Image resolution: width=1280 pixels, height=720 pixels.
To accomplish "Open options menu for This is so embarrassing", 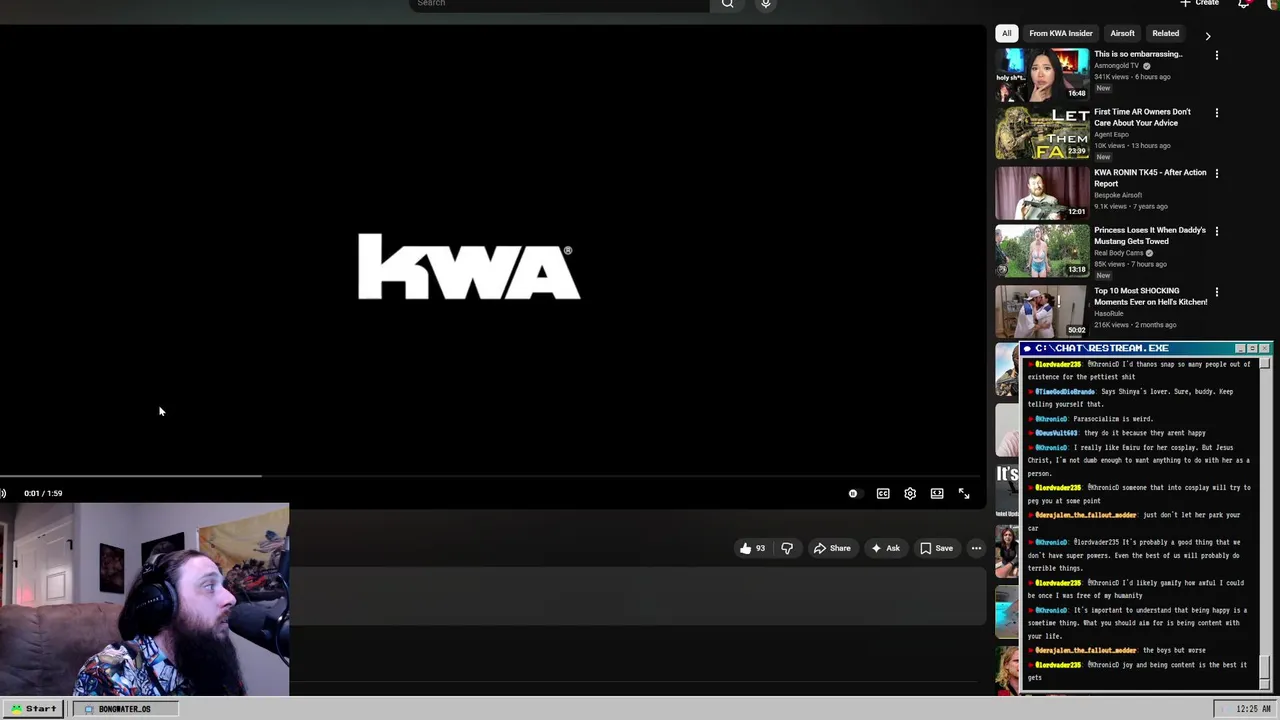I will click(x=1217, y=55).
